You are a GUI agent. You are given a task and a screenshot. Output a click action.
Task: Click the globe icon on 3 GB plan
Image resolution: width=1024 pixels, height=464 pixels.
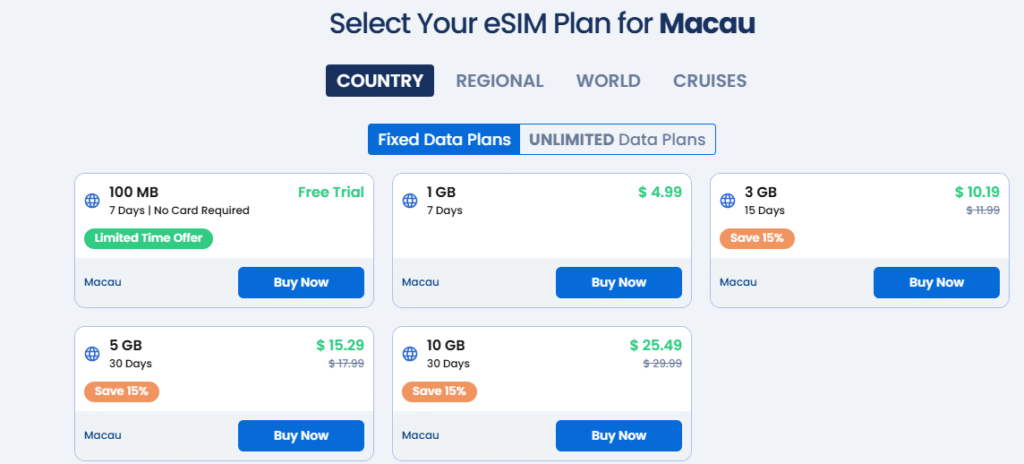pos(727,201)
